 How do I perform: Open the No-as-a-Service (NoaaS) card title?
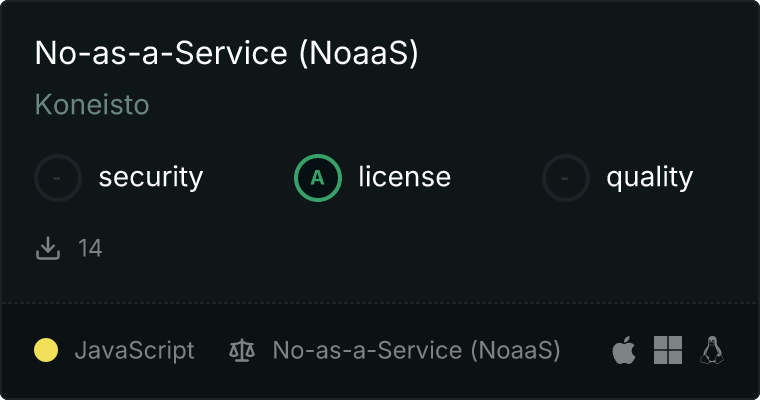(226, 54)
